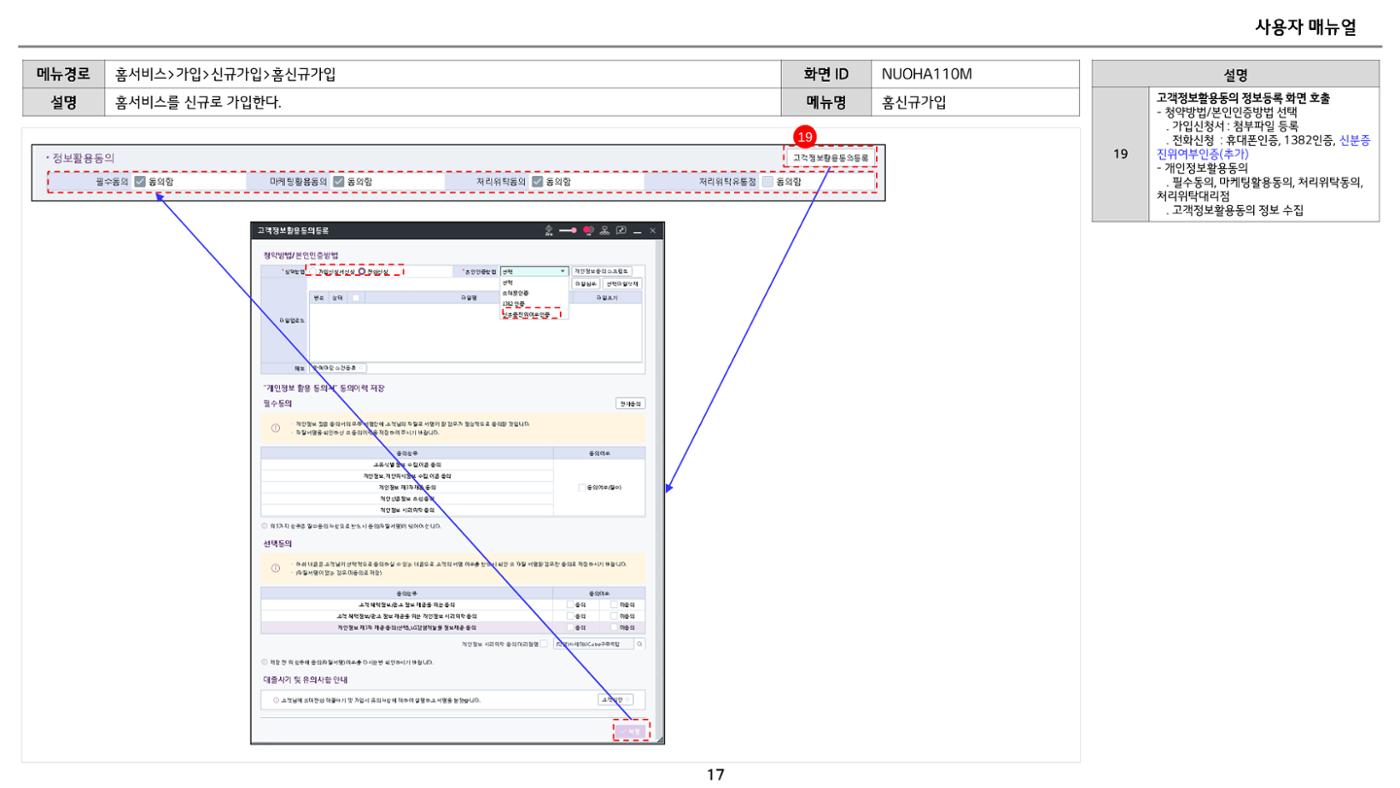1400x788 pixels.
Task: Click the person icon in dialog title bar
Action: pyautogui.click(x=548, y=231)
